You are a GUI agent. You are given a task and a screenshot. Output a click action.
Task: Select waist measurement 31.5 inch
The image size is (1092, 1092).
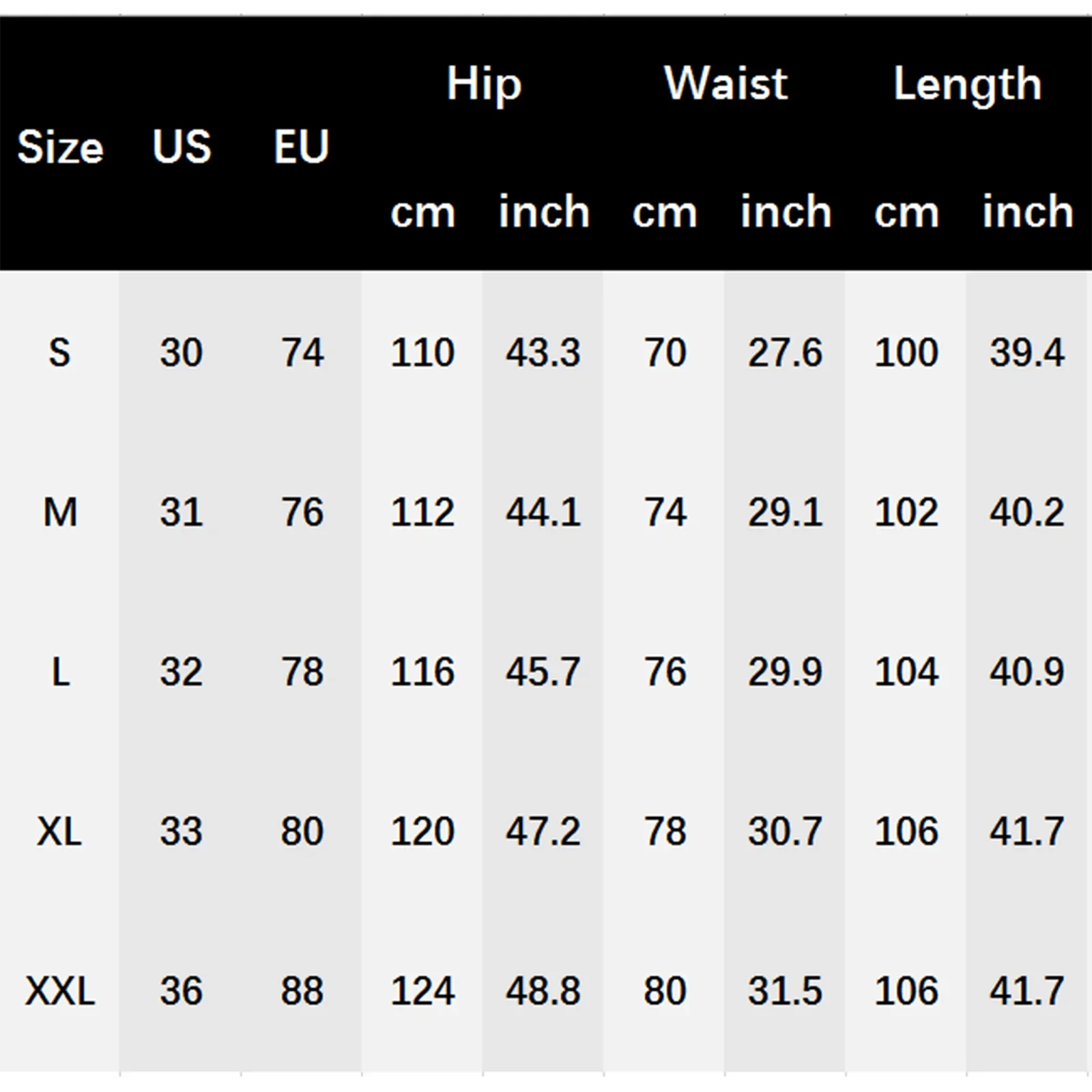(x=785, y=991)
